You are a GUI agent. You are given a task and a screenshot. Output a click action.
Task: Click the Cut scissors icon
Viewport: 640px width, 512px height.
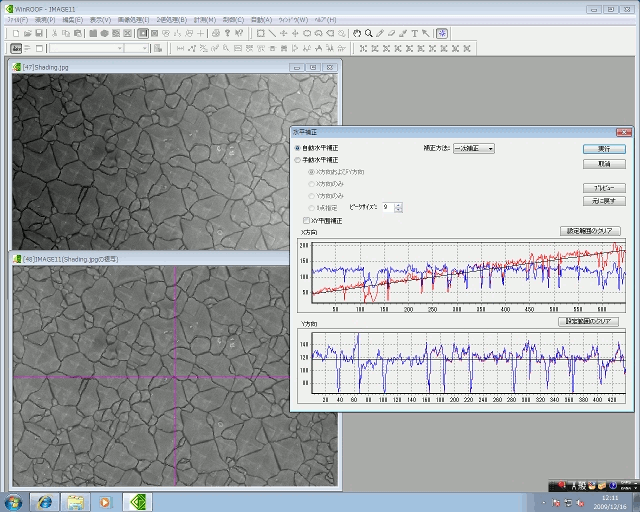pos(54,33)
